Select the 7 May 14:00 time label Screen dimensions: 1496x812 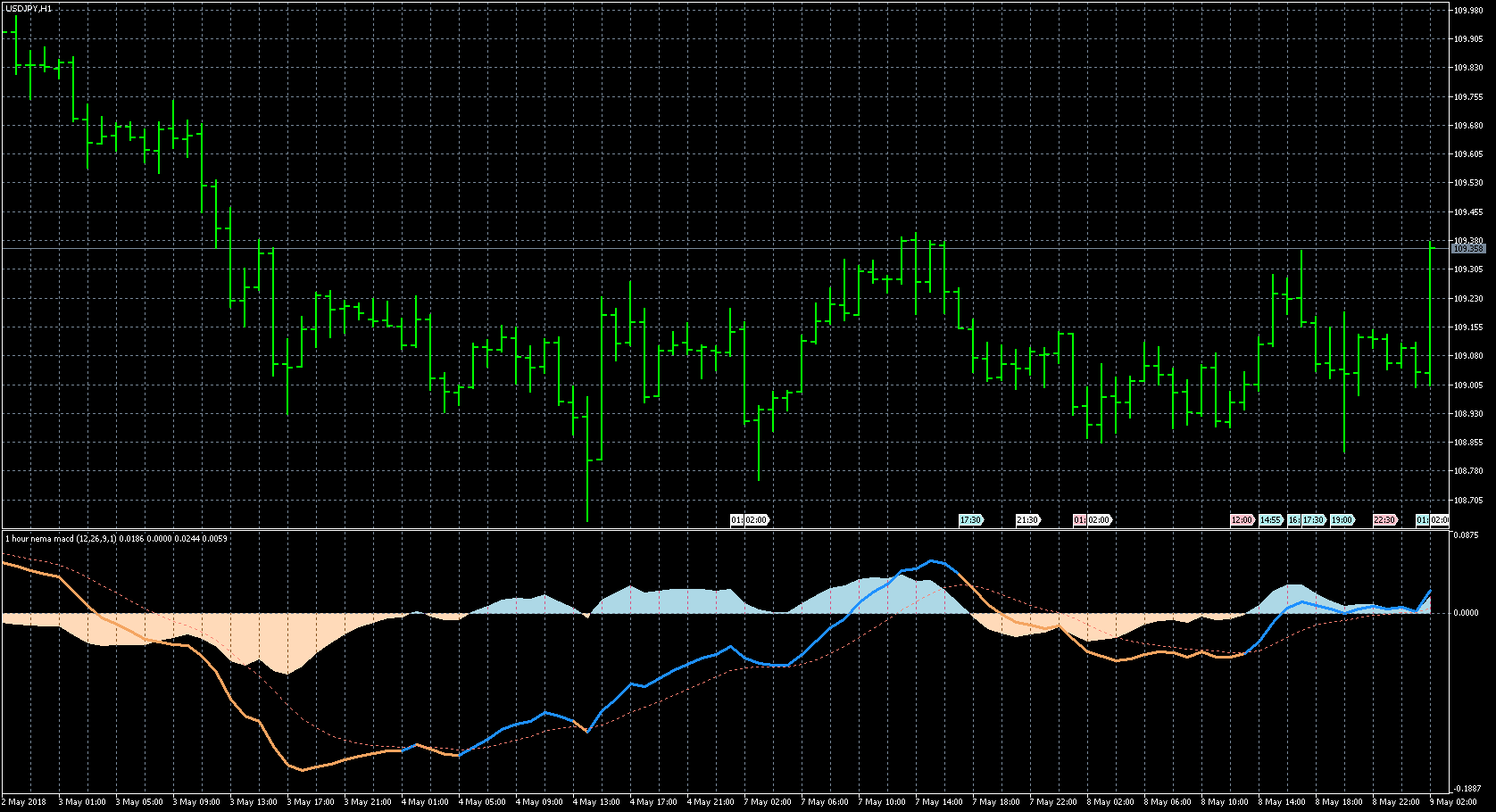click(941, 801)
